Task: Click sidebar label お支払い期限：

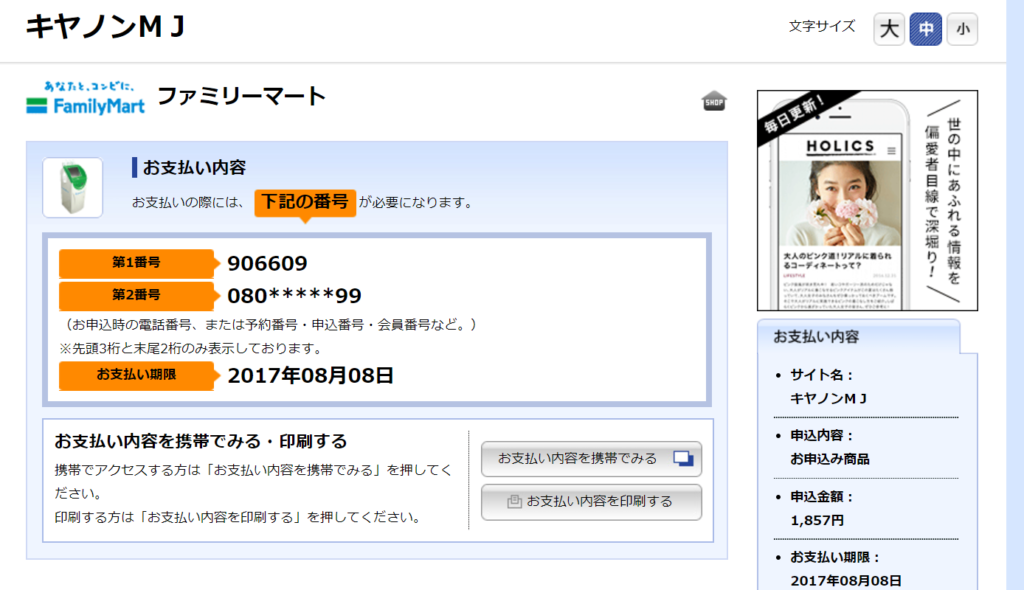Action: (835, 557)
